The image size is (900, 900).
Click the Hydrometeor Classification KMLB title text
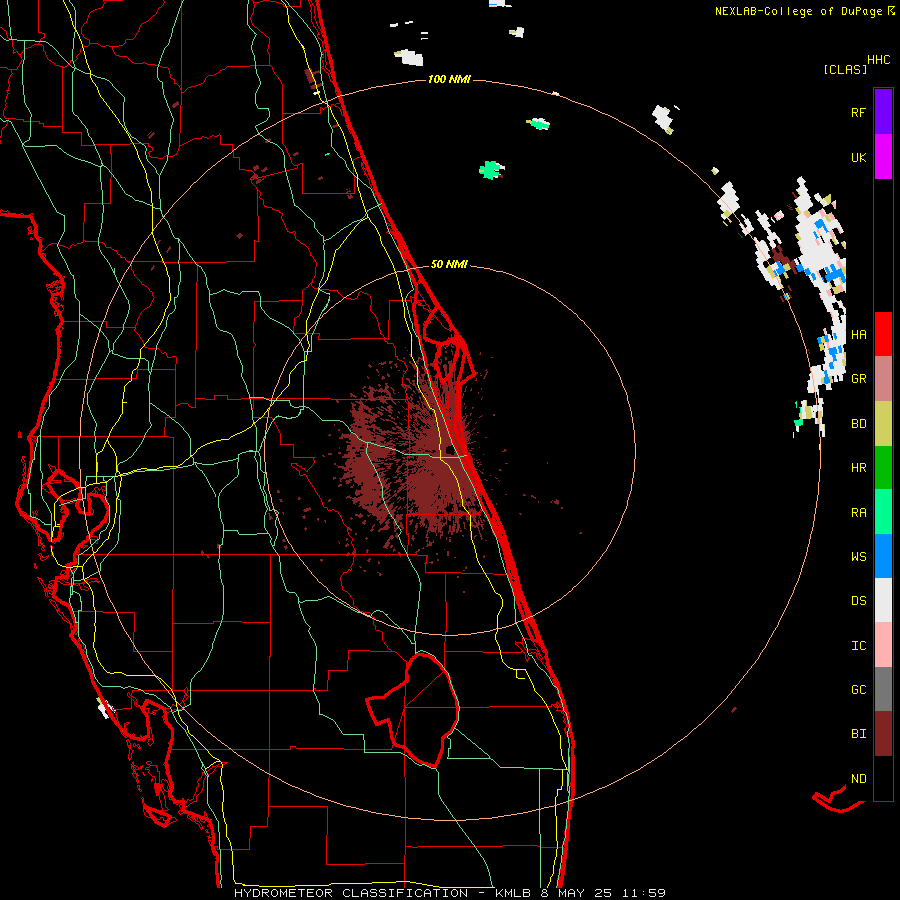tap(449, 893)
